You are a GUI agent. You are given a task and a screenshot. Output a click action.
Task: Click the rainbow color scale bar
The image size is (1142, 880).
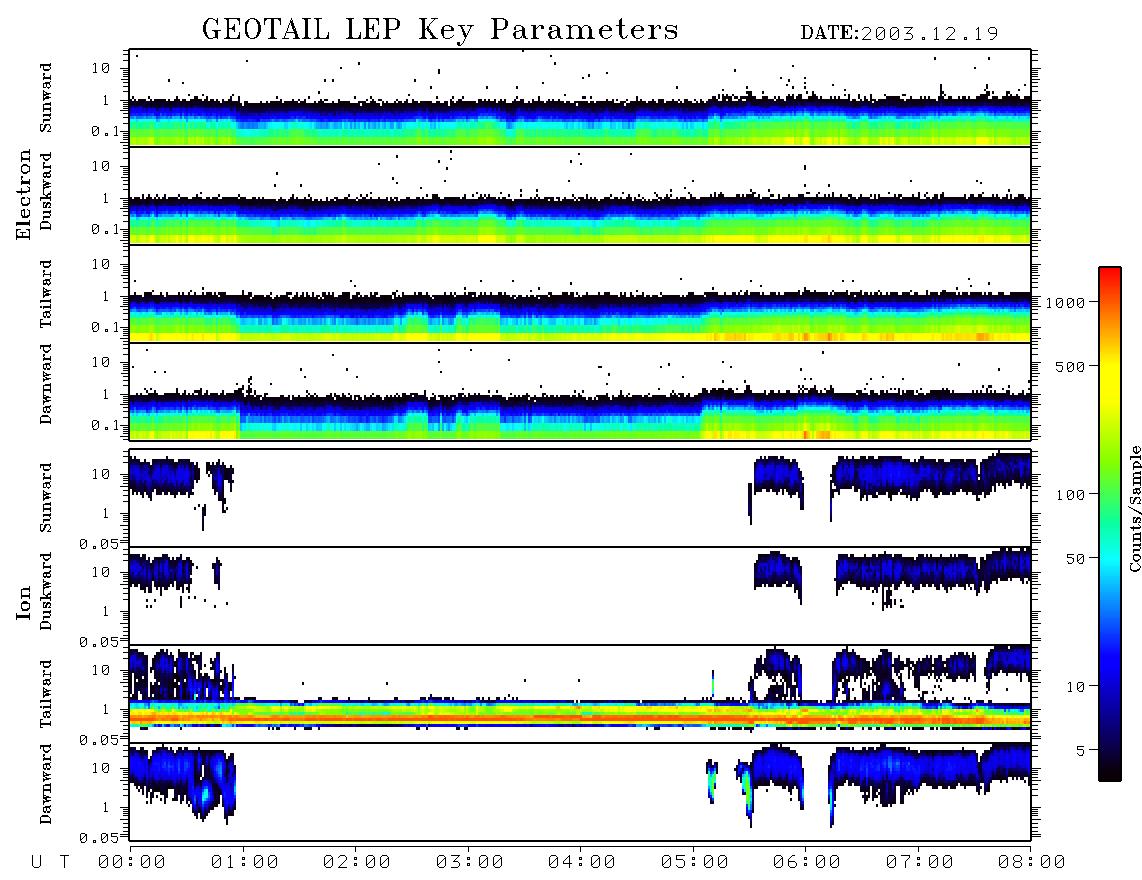coord(1110,524)
